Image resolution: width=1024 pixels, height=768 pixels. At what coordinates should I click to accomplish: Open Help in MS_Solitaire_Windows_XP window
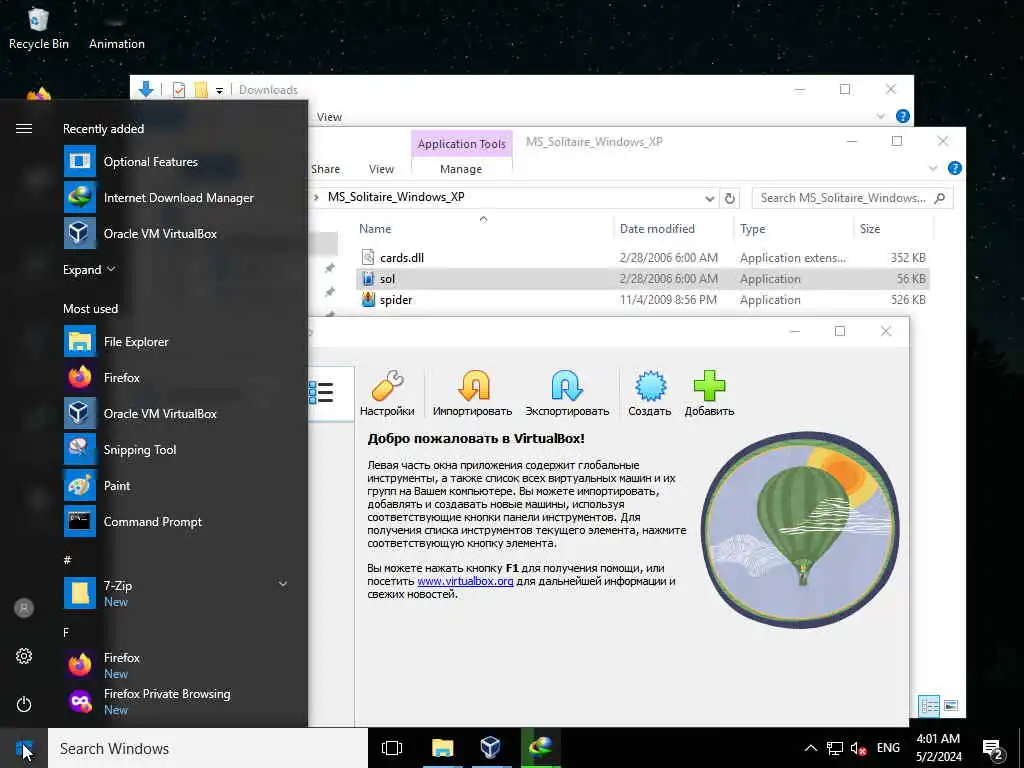tap(954, 168)
